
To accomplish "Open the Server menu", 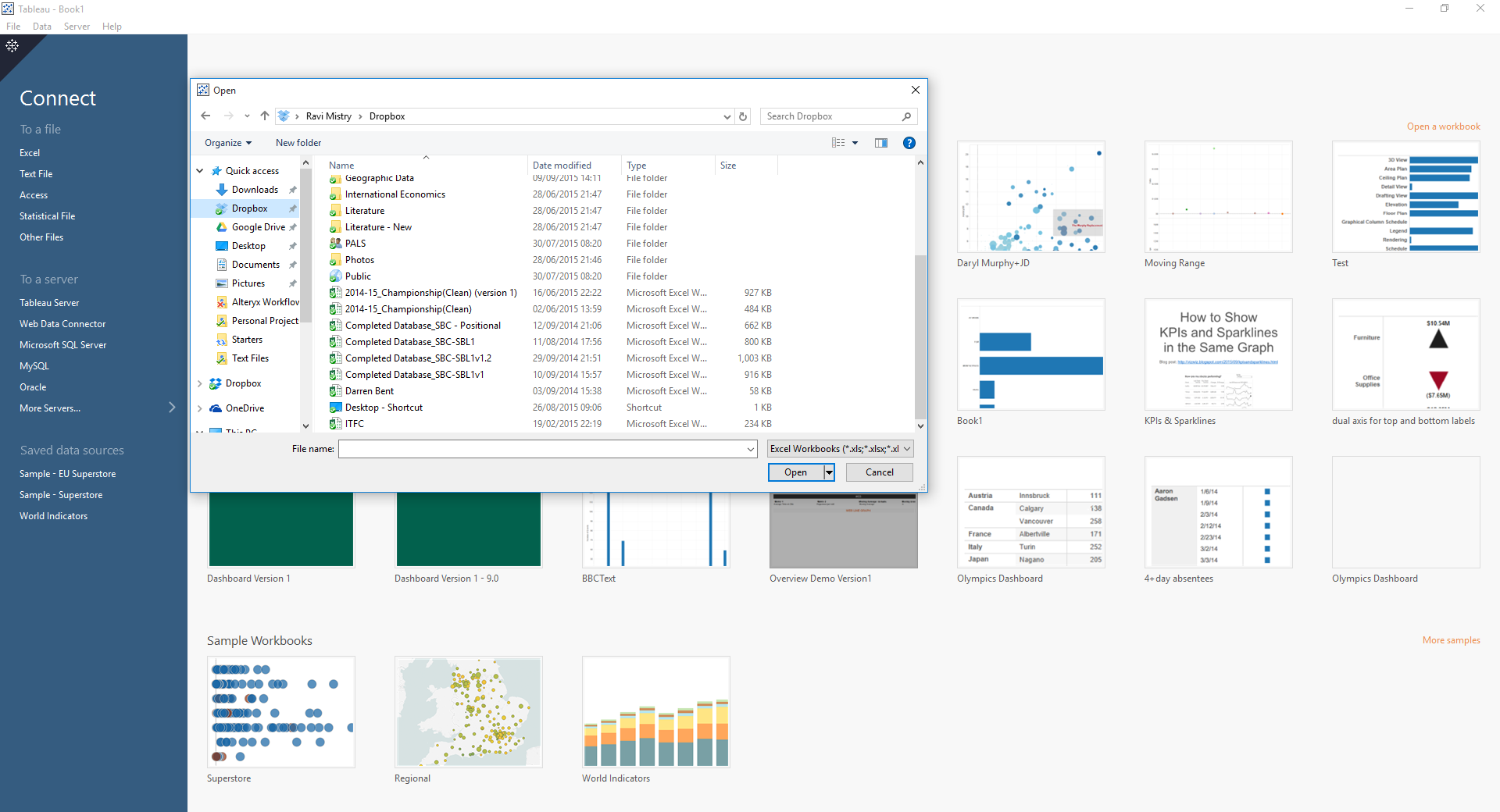I will [77, 27].
